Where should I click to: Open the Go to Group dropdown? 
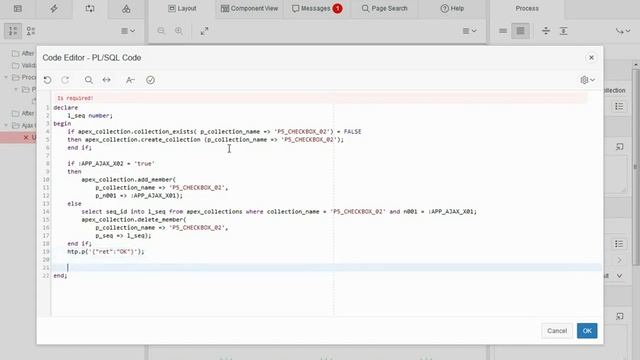(x=623, y=31)
